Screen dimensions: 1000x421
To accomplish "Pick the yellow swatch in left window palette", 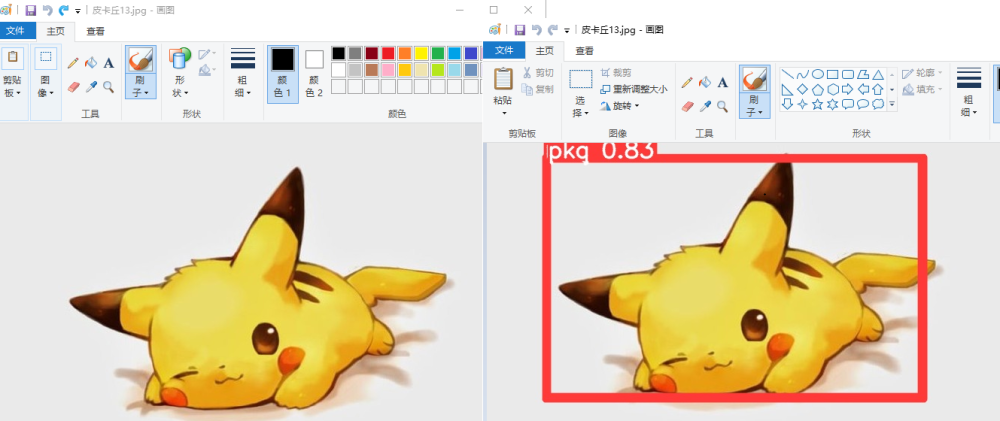I will point(421,53).
